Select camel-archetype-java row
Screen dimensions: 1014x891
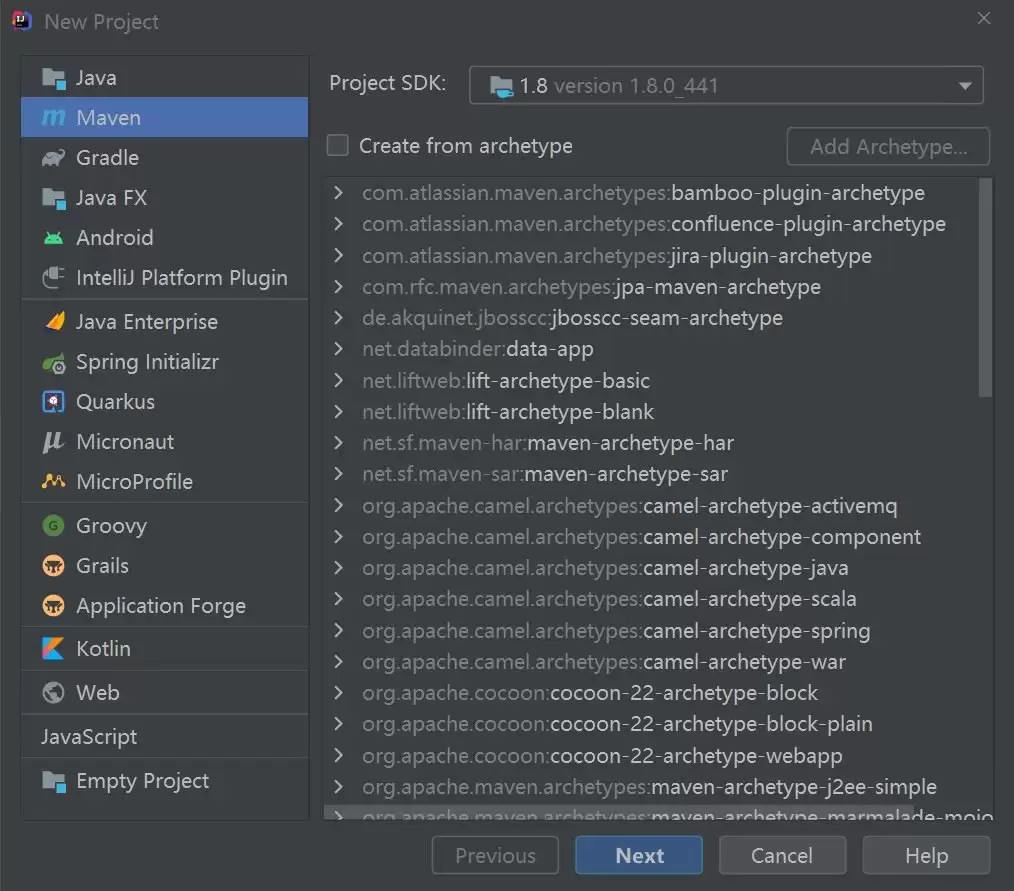coord(653,568)
